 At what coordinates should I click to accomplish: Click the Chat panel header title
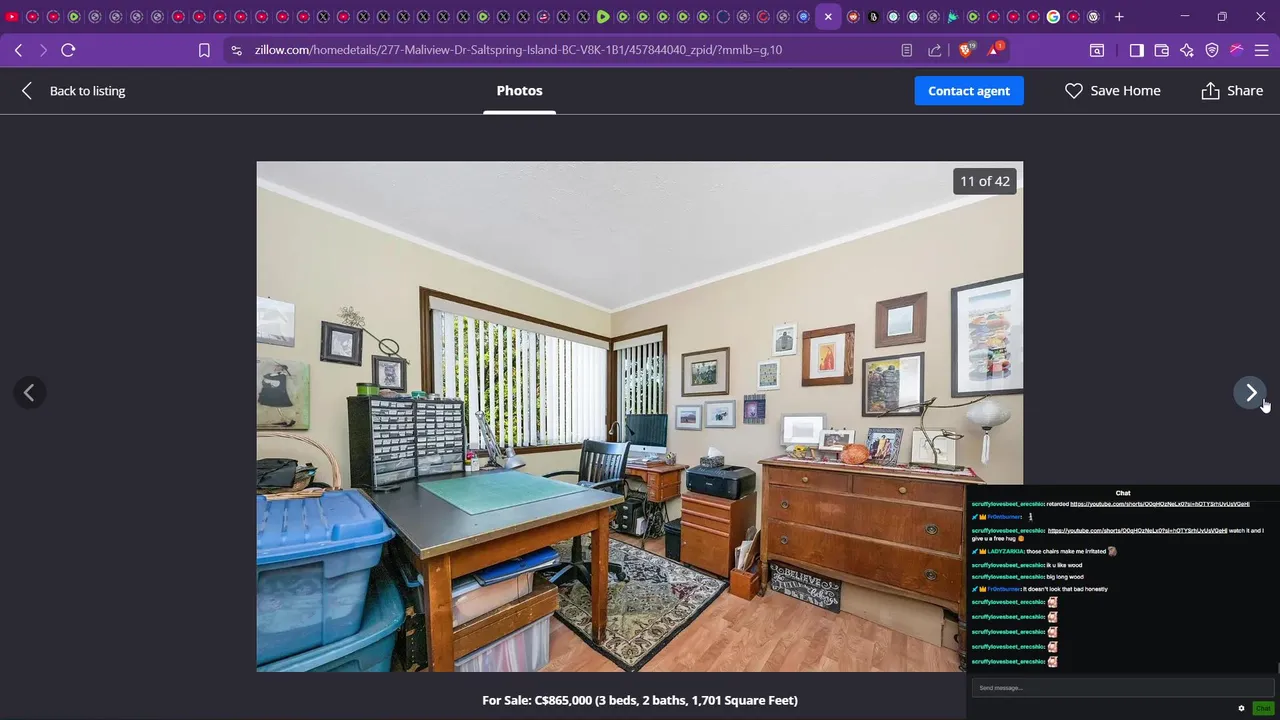[x=1123, y=493]
